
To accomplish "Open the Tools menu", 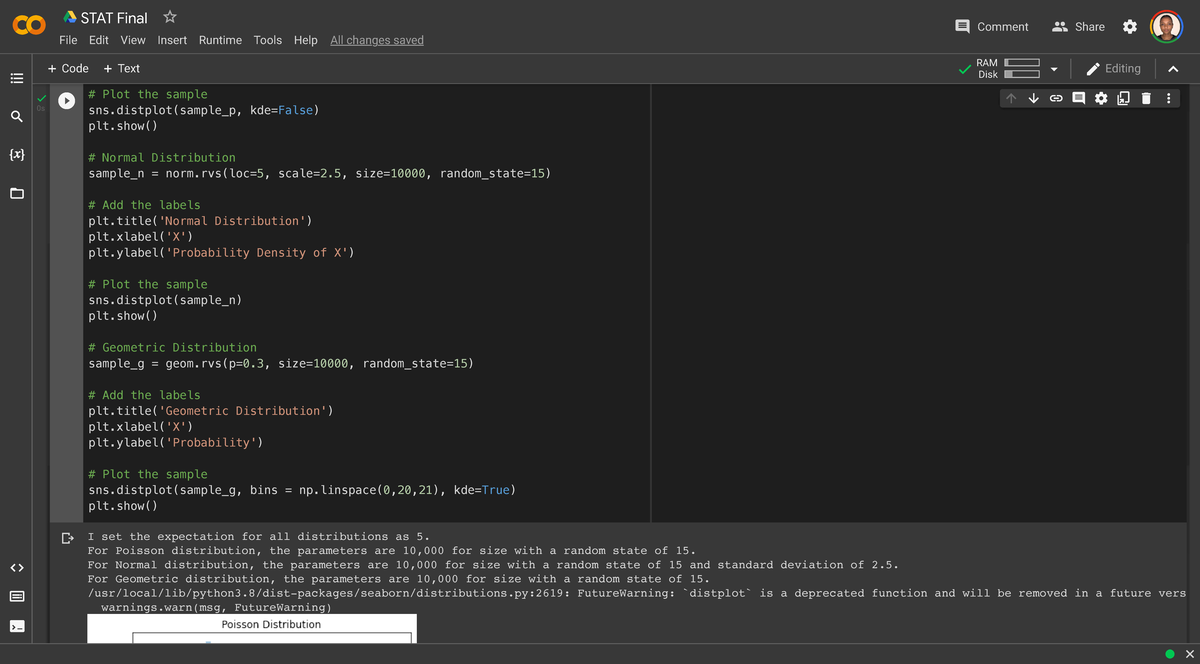I will coord(267,40).
